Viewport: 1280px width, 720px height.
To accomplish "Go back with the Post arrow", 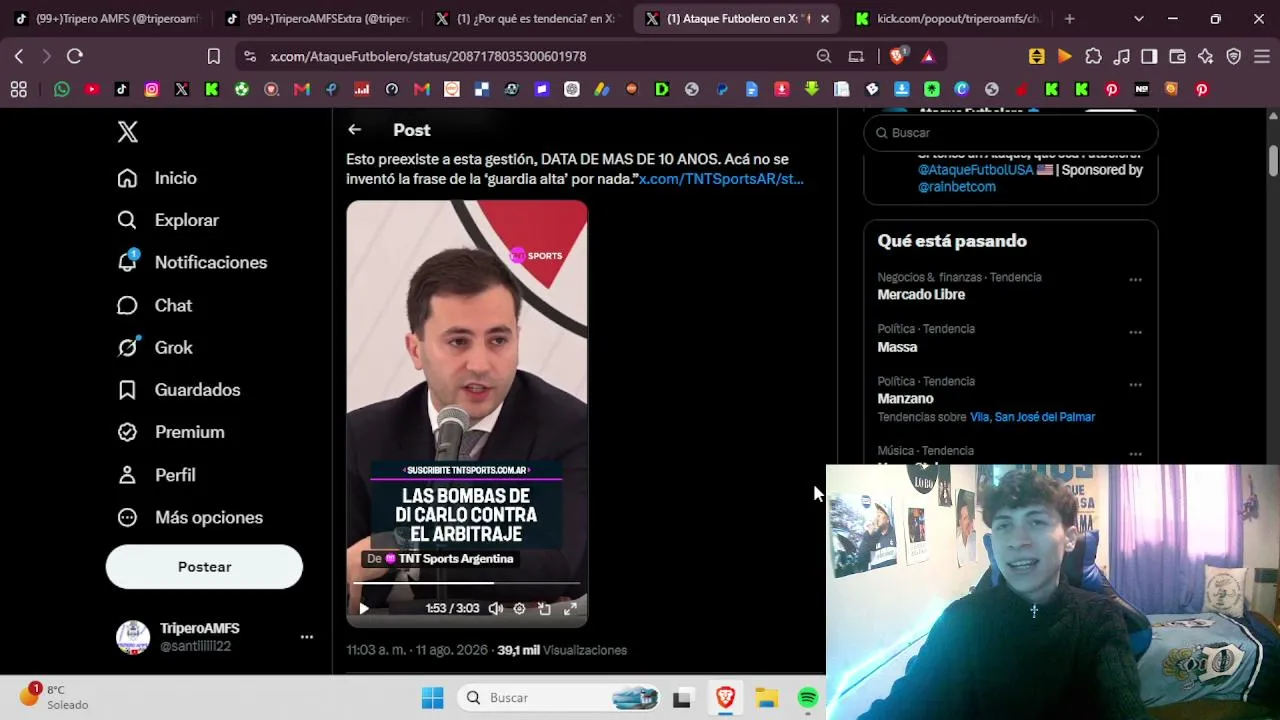I will click(355, 130).
